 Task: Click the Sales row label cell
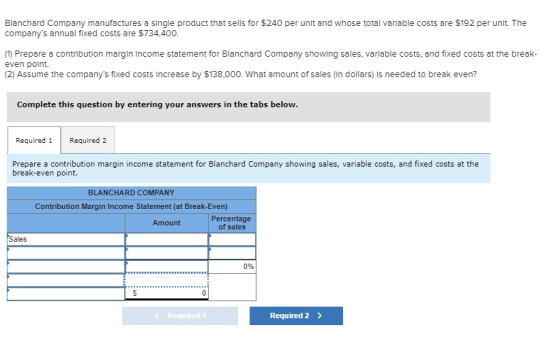(x=66, y=239)
